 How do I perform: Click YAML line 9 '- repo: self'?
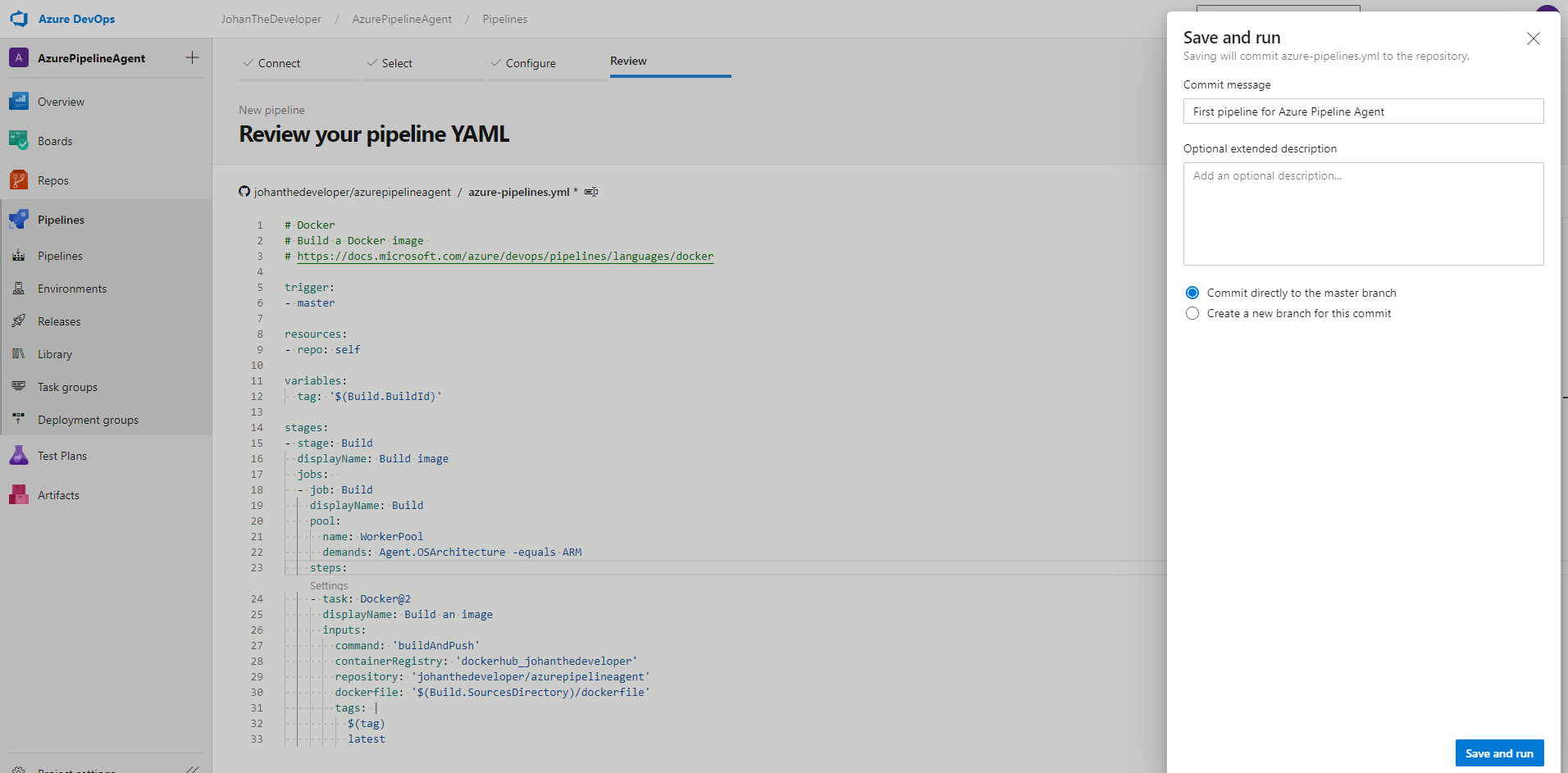coord(322,349)
